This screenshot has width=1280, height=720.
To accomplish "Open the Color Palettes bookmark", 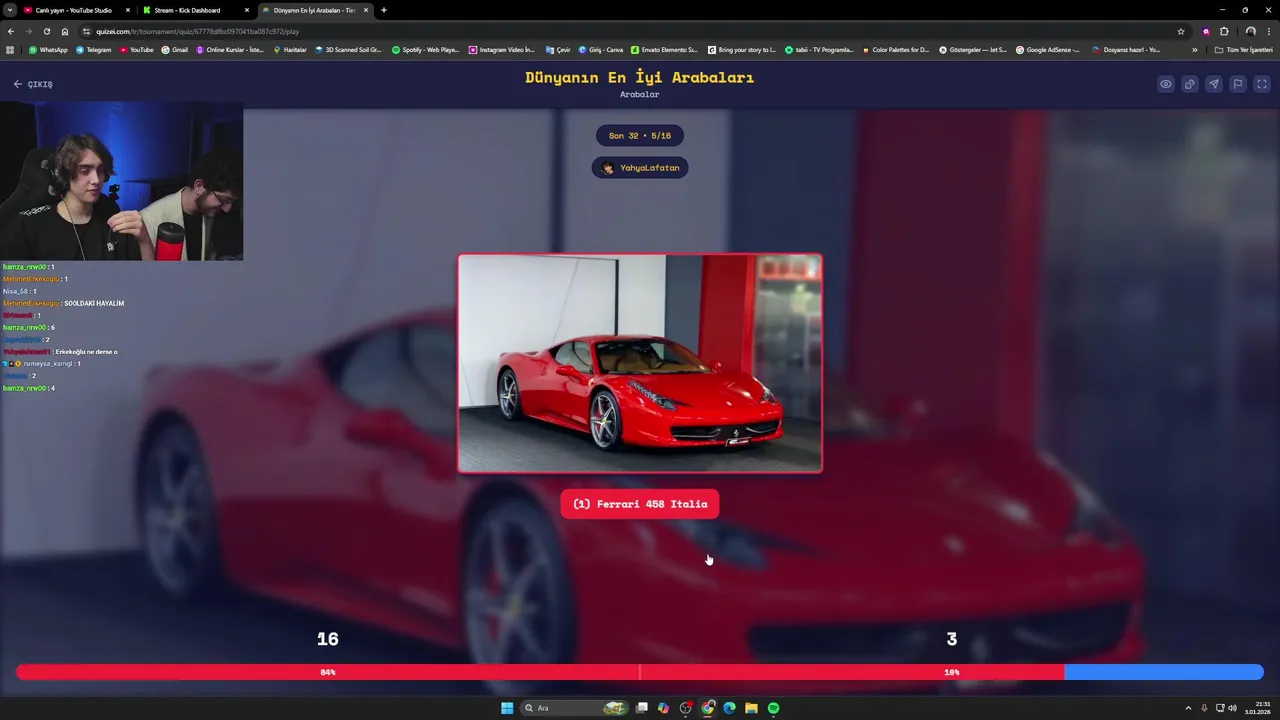I will [896, 49].
